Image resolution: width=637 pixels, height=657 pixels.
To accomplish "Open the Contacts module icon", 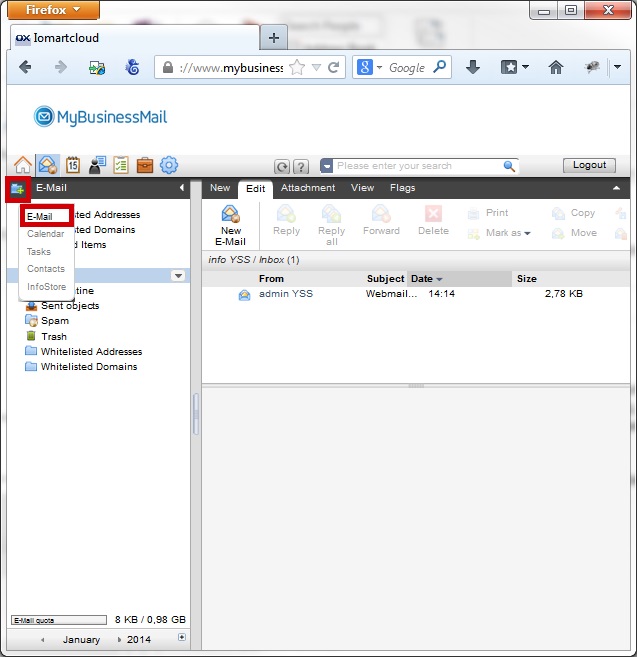I will pyautogui.click(x=97, y=165).
